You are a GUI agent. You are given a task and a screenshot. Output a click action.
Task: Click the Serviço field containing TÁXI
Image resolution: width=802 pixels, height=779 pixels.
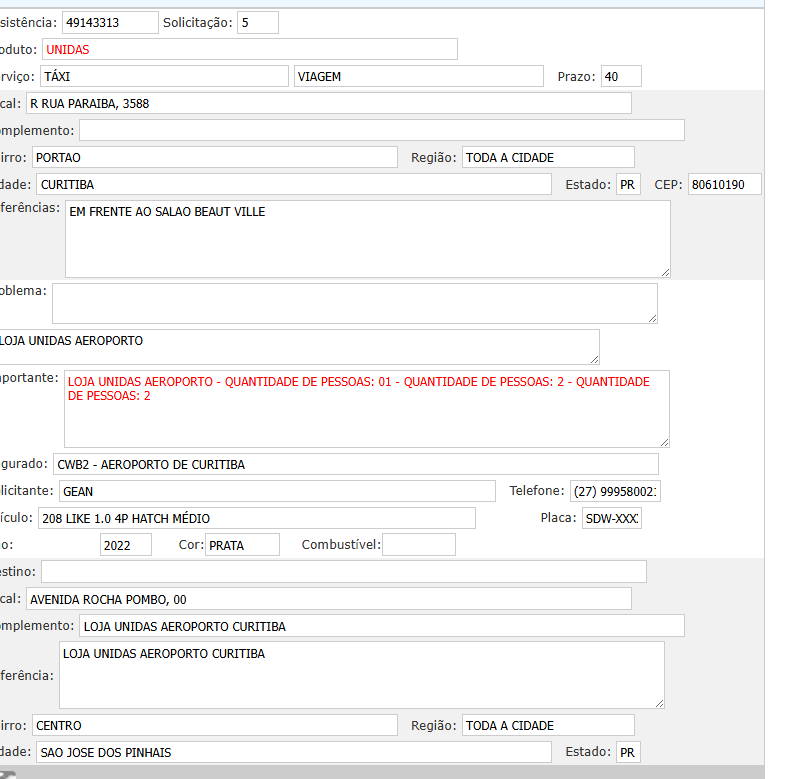pyautogui.click(x=164, y=76)
